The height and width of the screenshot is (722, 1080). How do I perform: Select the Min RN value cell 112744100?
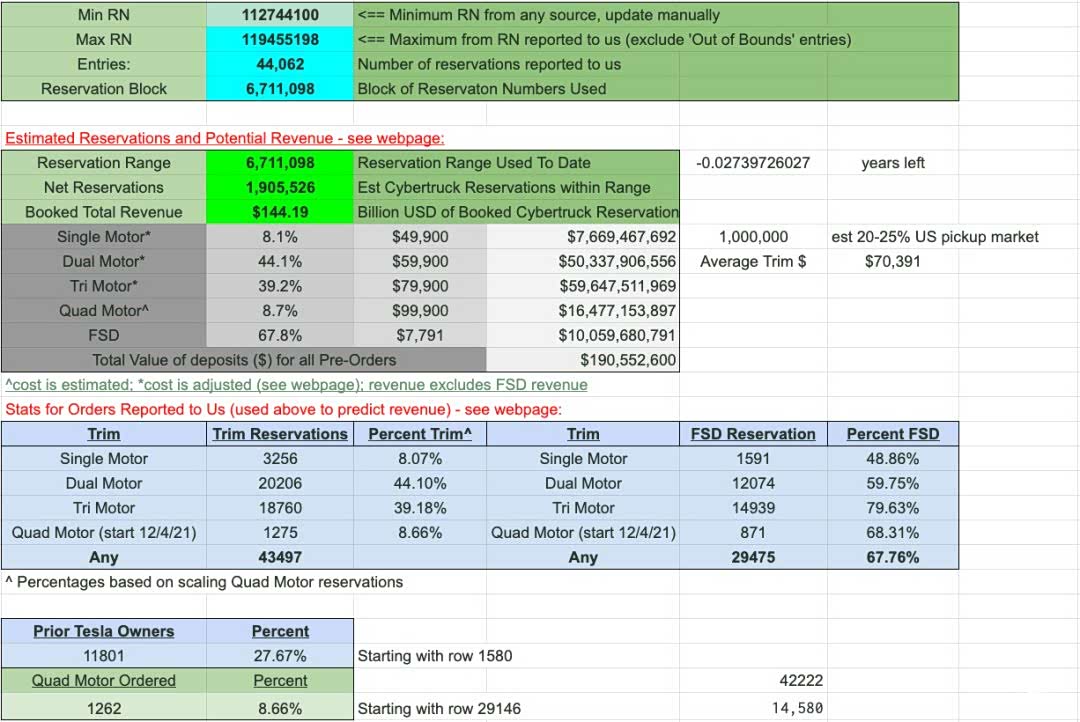[280, 14]
